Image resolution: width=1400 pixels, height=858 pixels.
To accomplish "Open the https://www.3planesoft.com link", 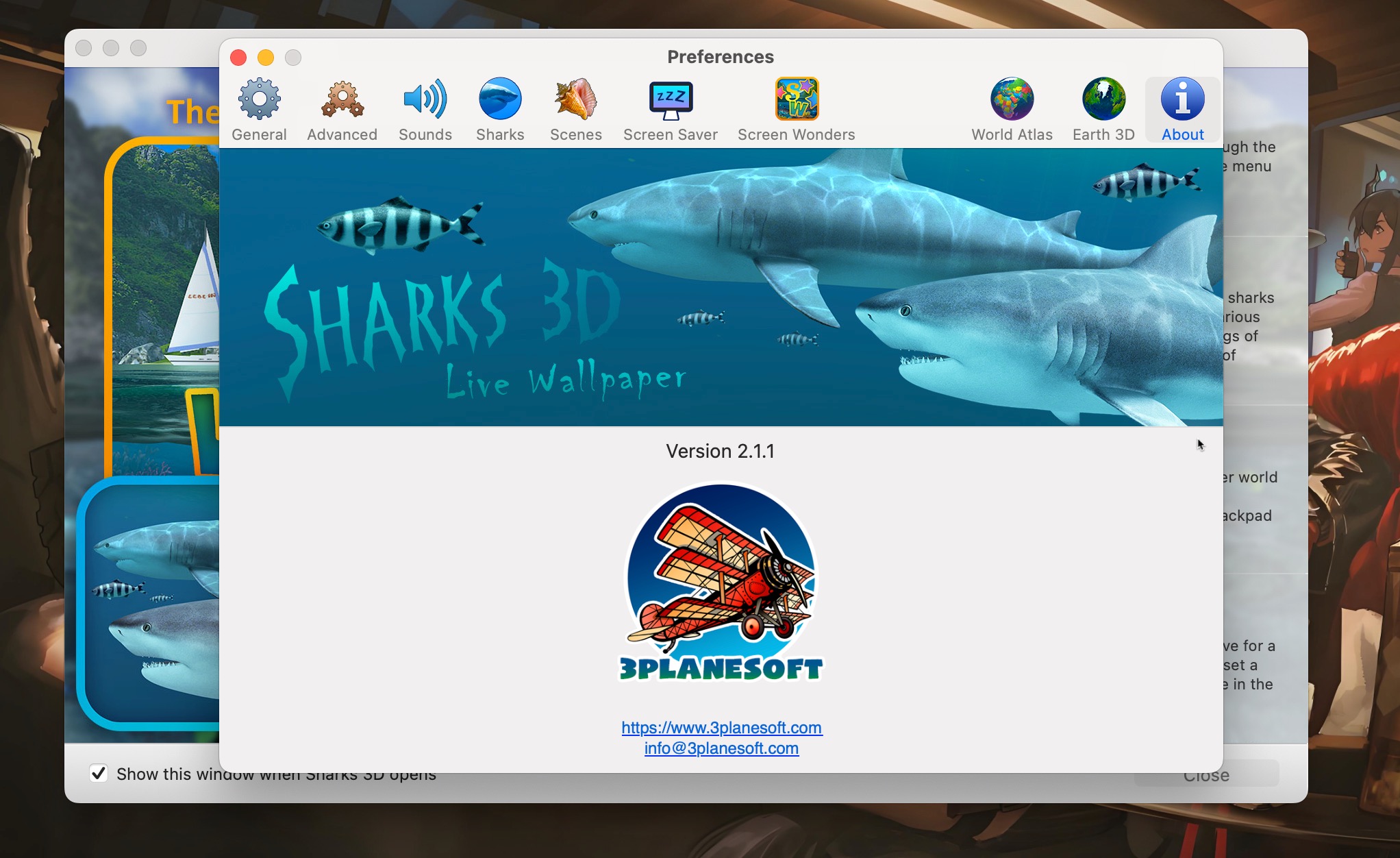I will [722, 728].
